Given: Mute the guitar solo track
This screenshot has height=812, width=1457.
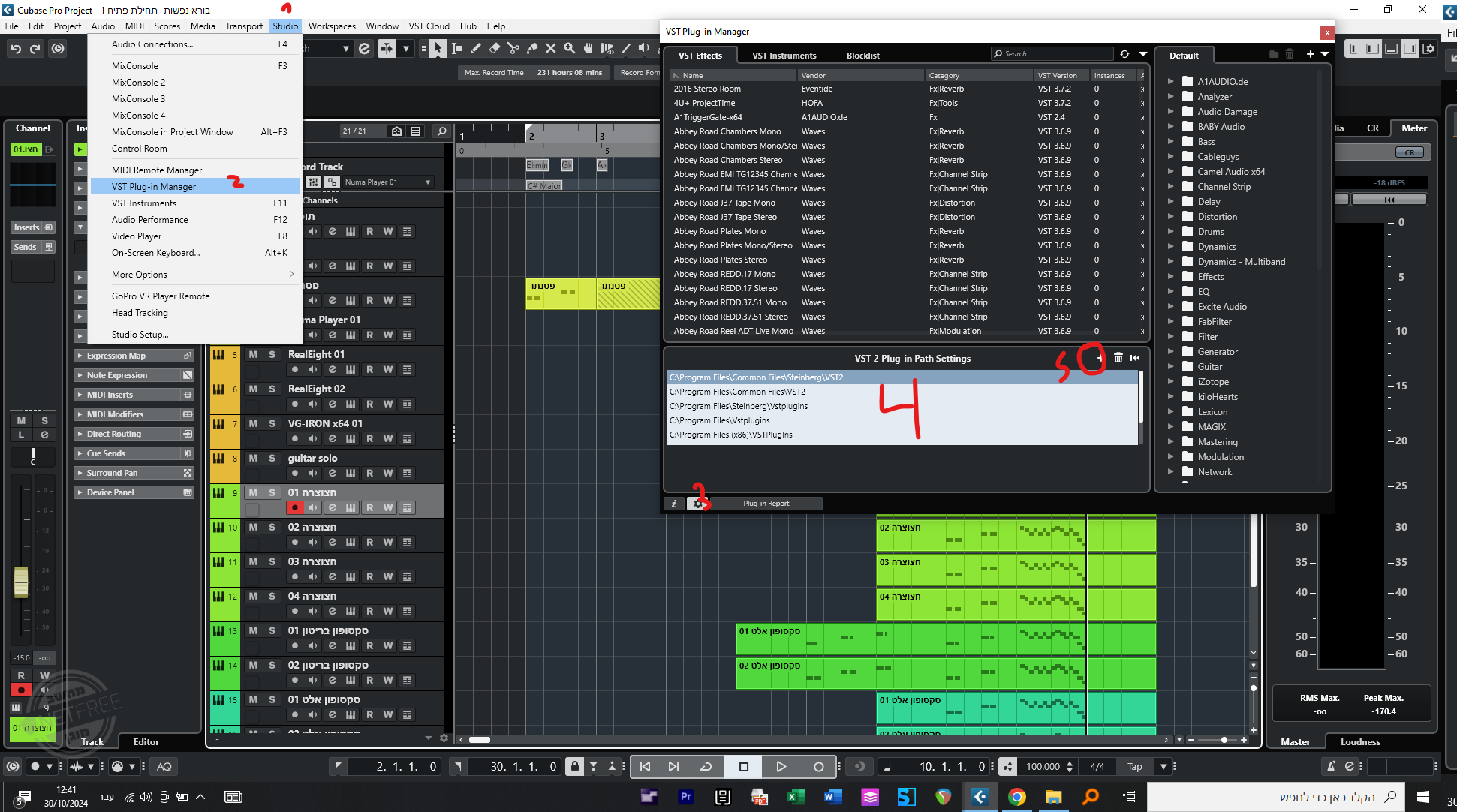Looking at the screenshot, I should tap(253, 458).
